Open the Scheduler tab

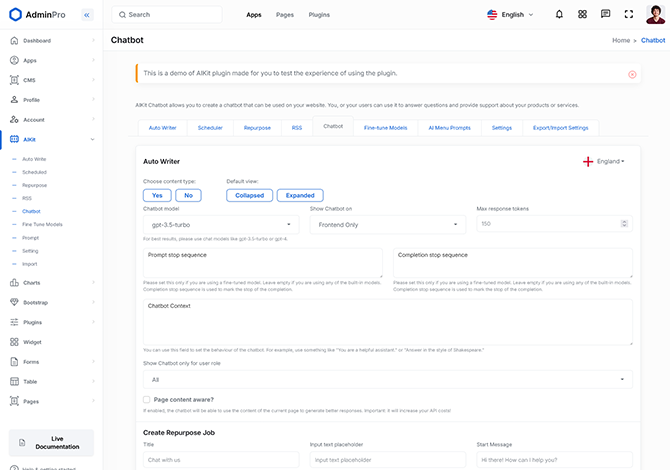click(210, 128)
